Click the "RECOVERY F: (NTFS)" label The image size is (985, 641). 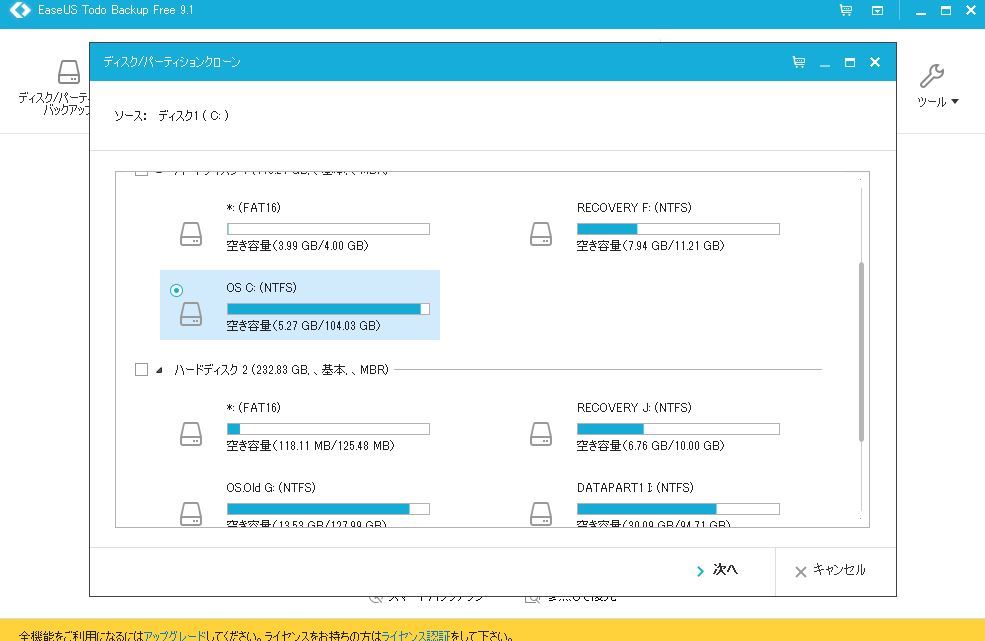[x=634, y=207]
